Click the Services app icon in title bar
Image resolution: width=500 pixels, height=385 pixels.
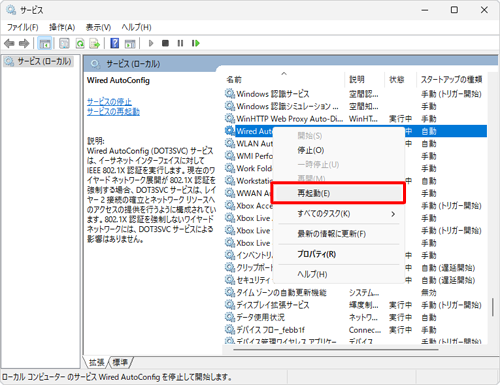point(11,10)
